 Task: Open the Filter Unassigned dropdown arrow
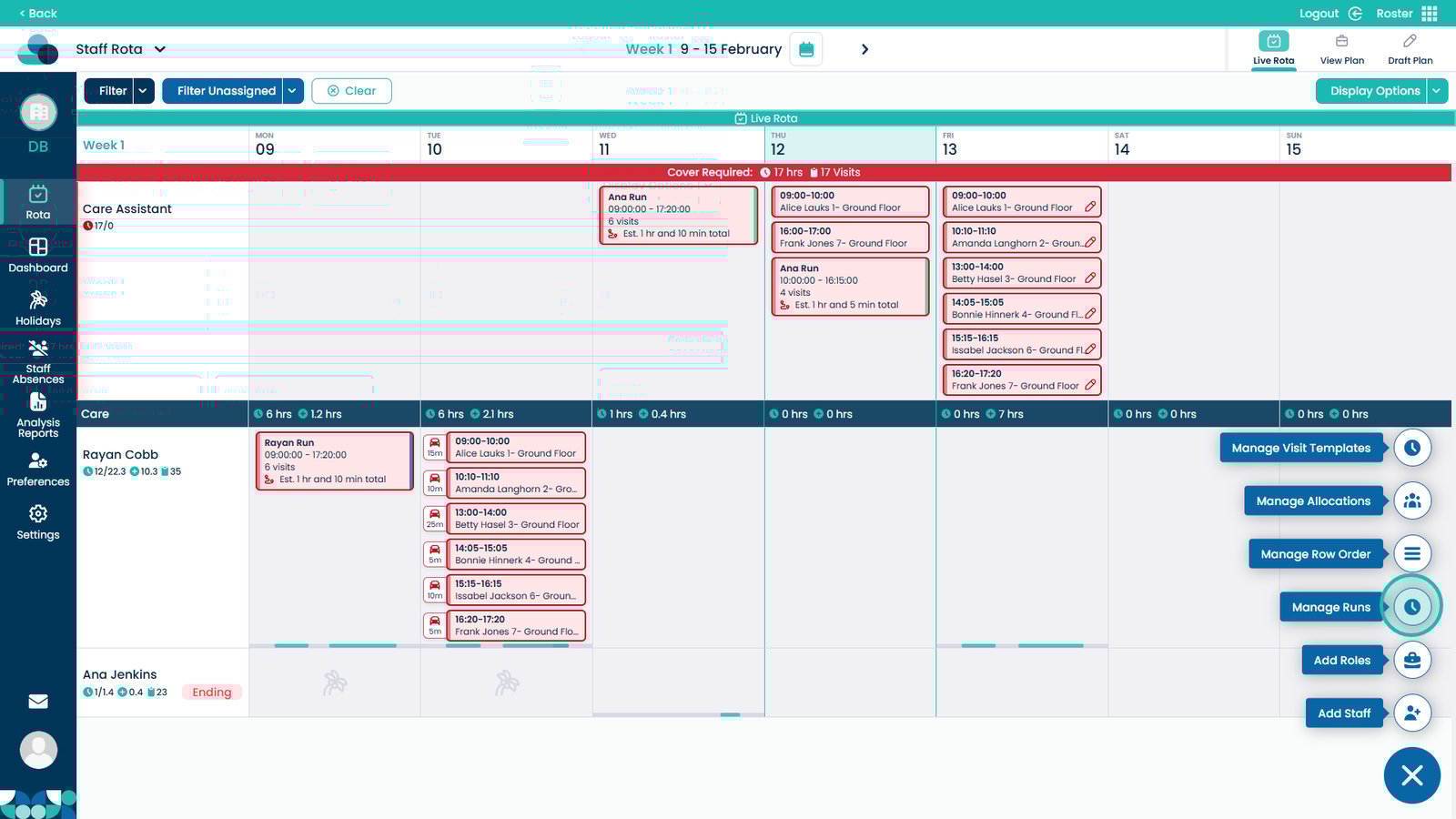292,91
